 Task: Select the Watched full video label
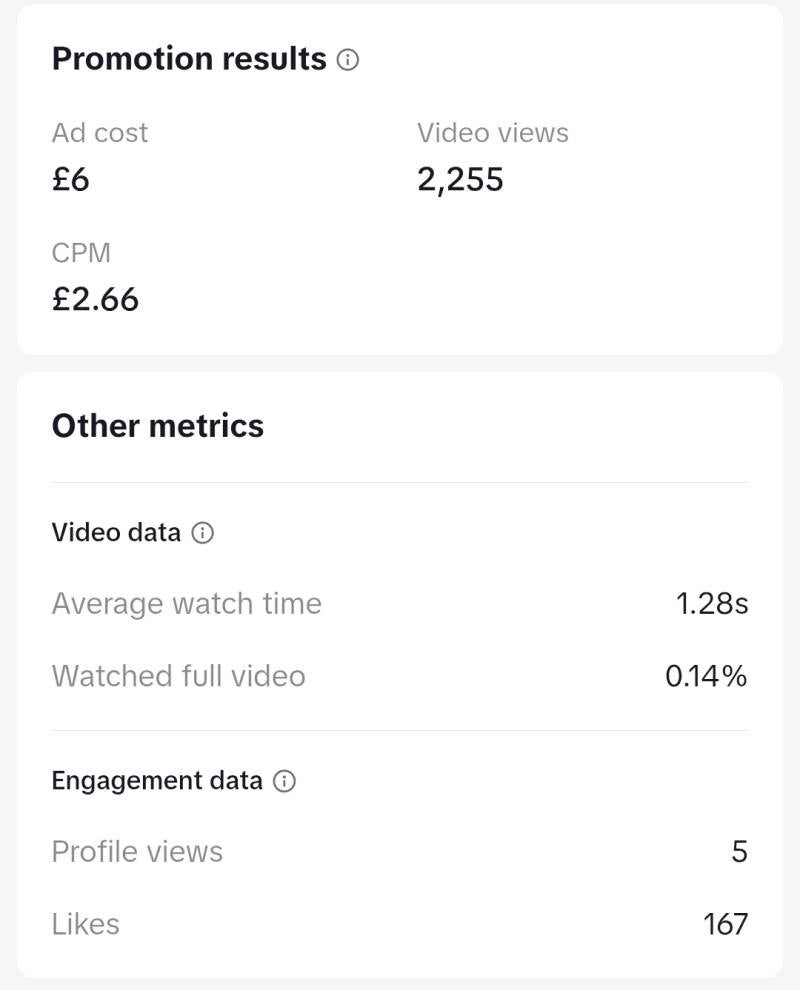pos(179,676)
